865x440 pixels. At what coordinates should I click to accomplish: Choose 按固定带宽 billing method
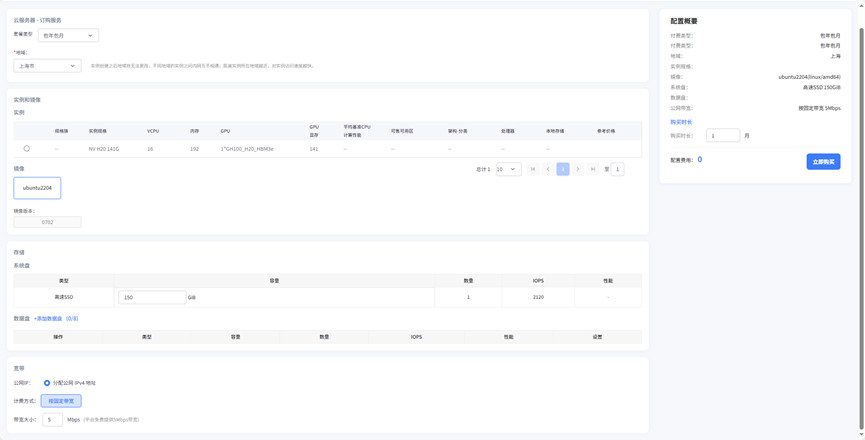(x=61, y=401)
